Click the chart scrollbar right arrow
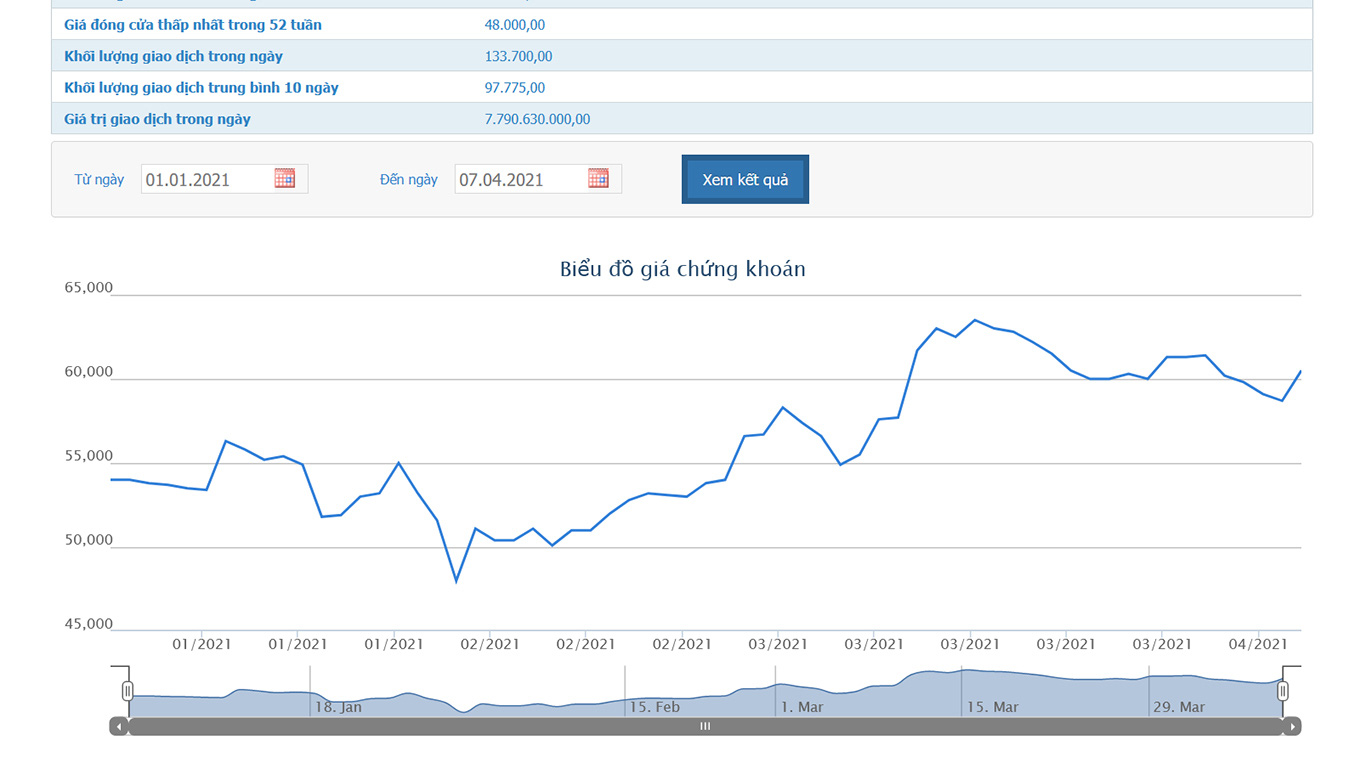This screenshot has height=767, width=1366. (x=1292, y=727)
